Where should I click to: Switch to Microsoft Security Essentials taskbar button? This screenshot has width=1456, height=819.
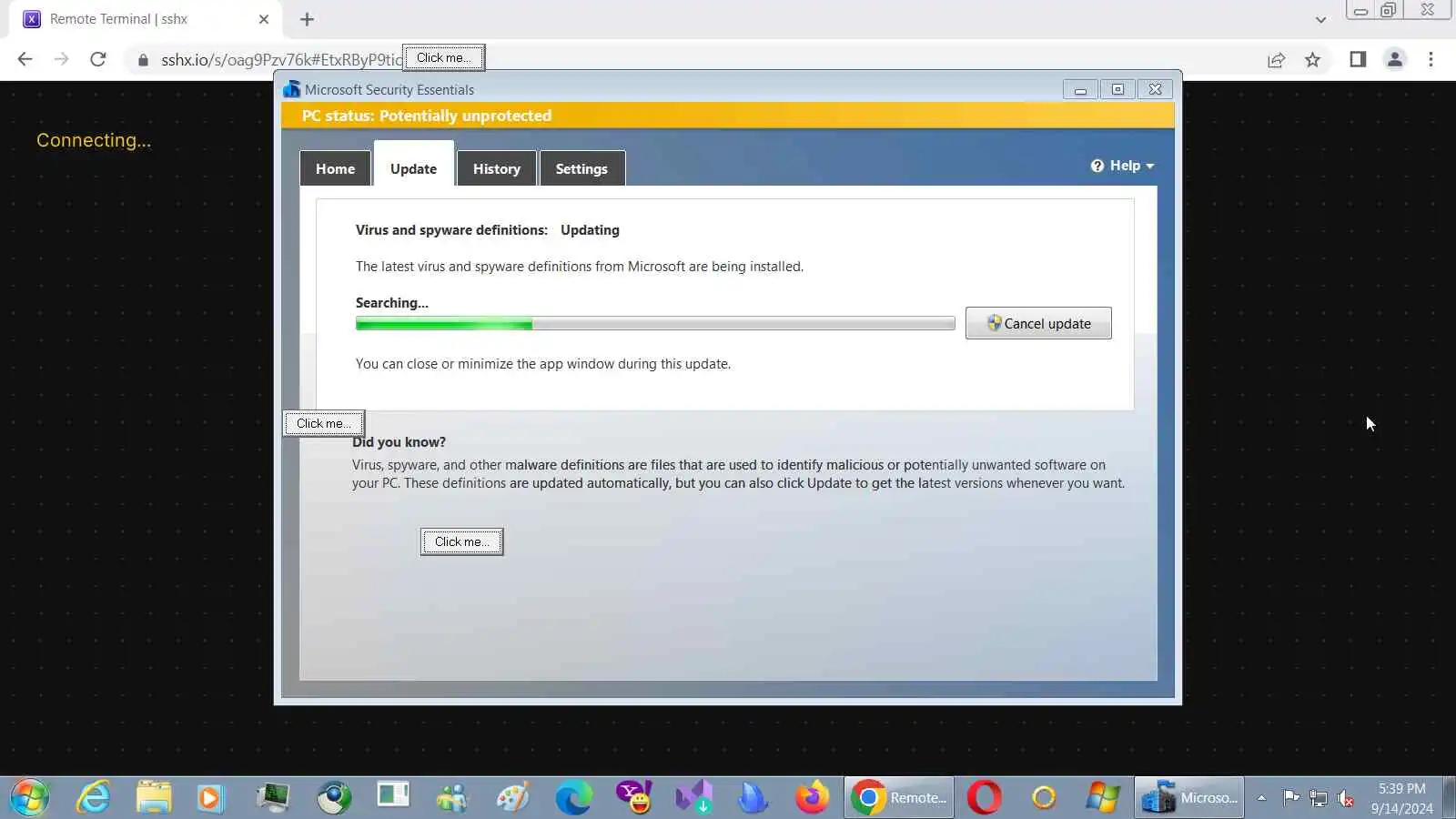point(1188,798)
